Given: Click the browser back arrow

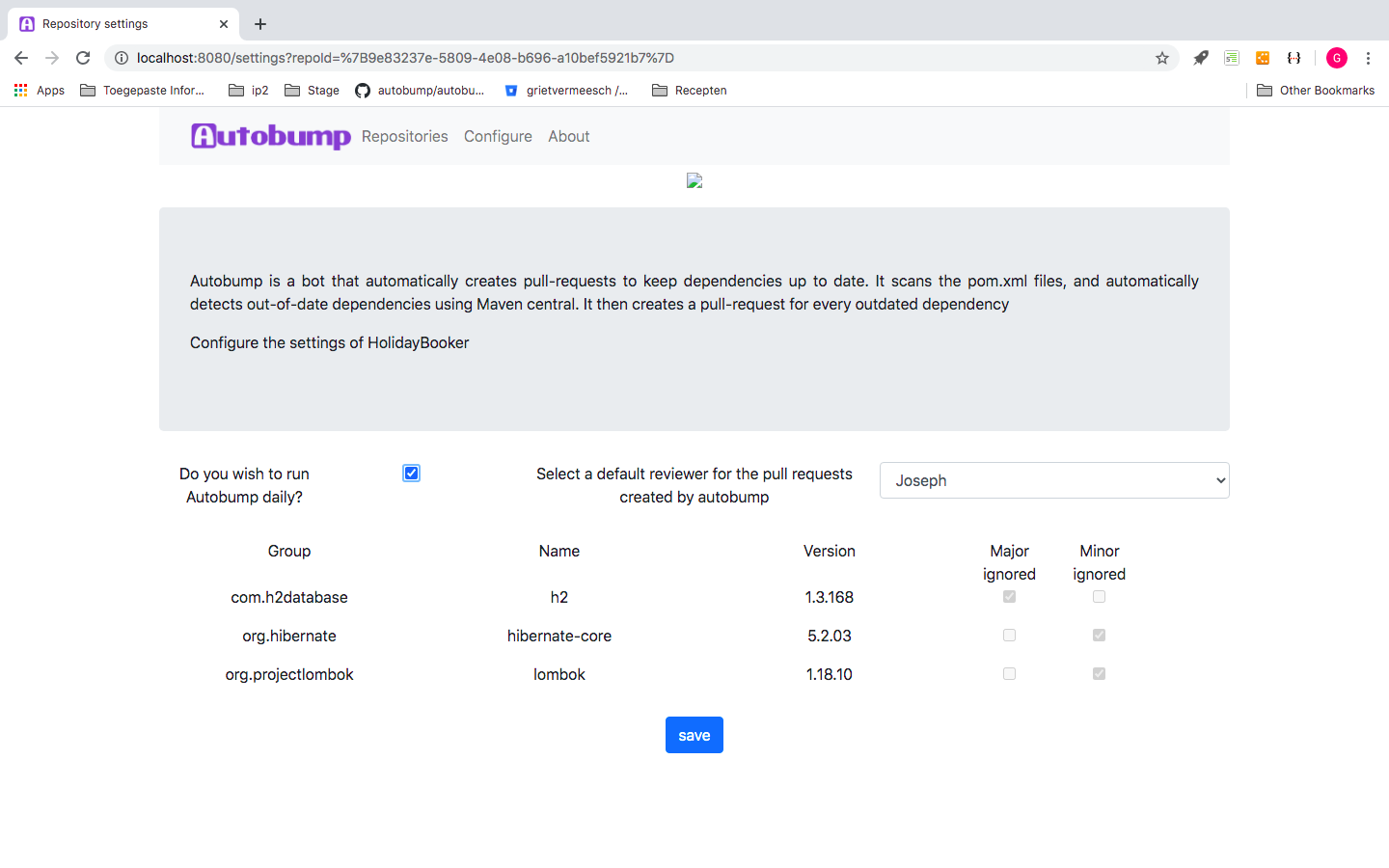Looking at the screenshot, I should (x=21, y=58).
